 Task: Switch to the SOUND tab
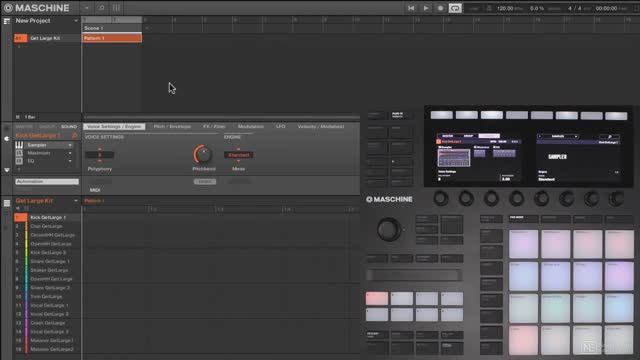[69, 127]
